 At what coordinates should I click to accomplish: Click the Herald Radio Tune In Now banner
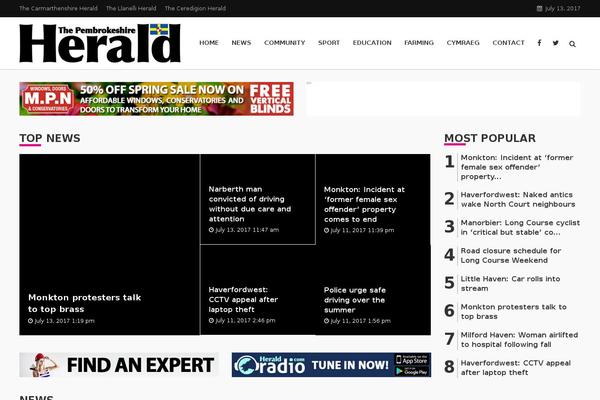pyautogui.click(x=331, y=365)
